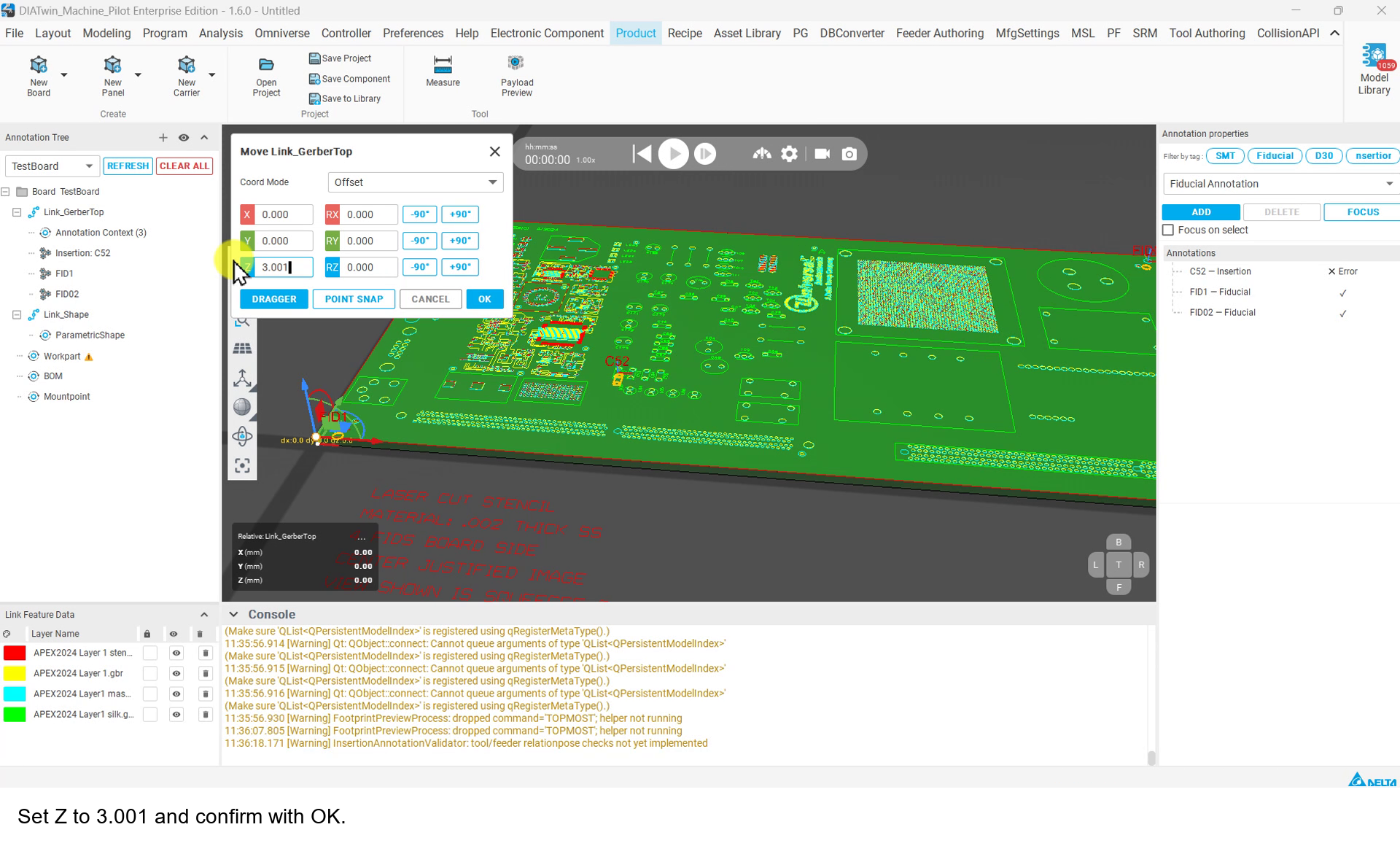Click the X offset input field
Screen dimensions: 1400x846
point(284,214)
